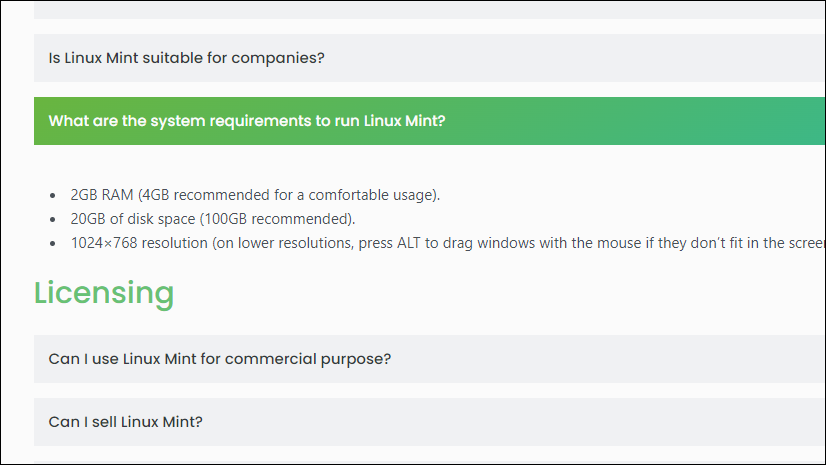Click the bullet point before "1024×768 resolution"
The width and height of the screenshot is (826, 465).
[52, 243]
